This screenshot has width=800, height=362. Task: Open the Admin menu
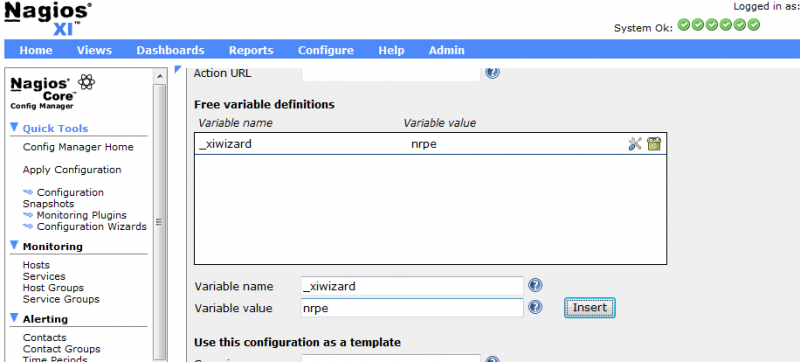point(446,50)
